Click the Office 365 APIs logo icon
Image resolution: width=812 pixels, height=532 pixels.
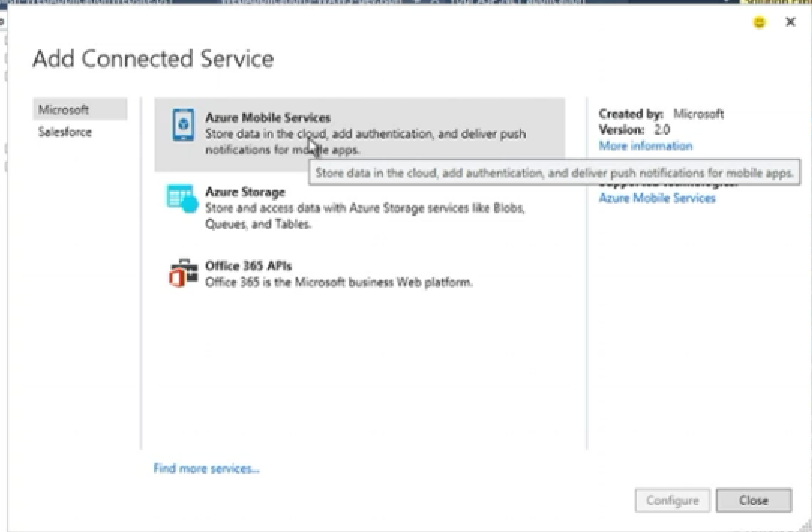[183, 273]
